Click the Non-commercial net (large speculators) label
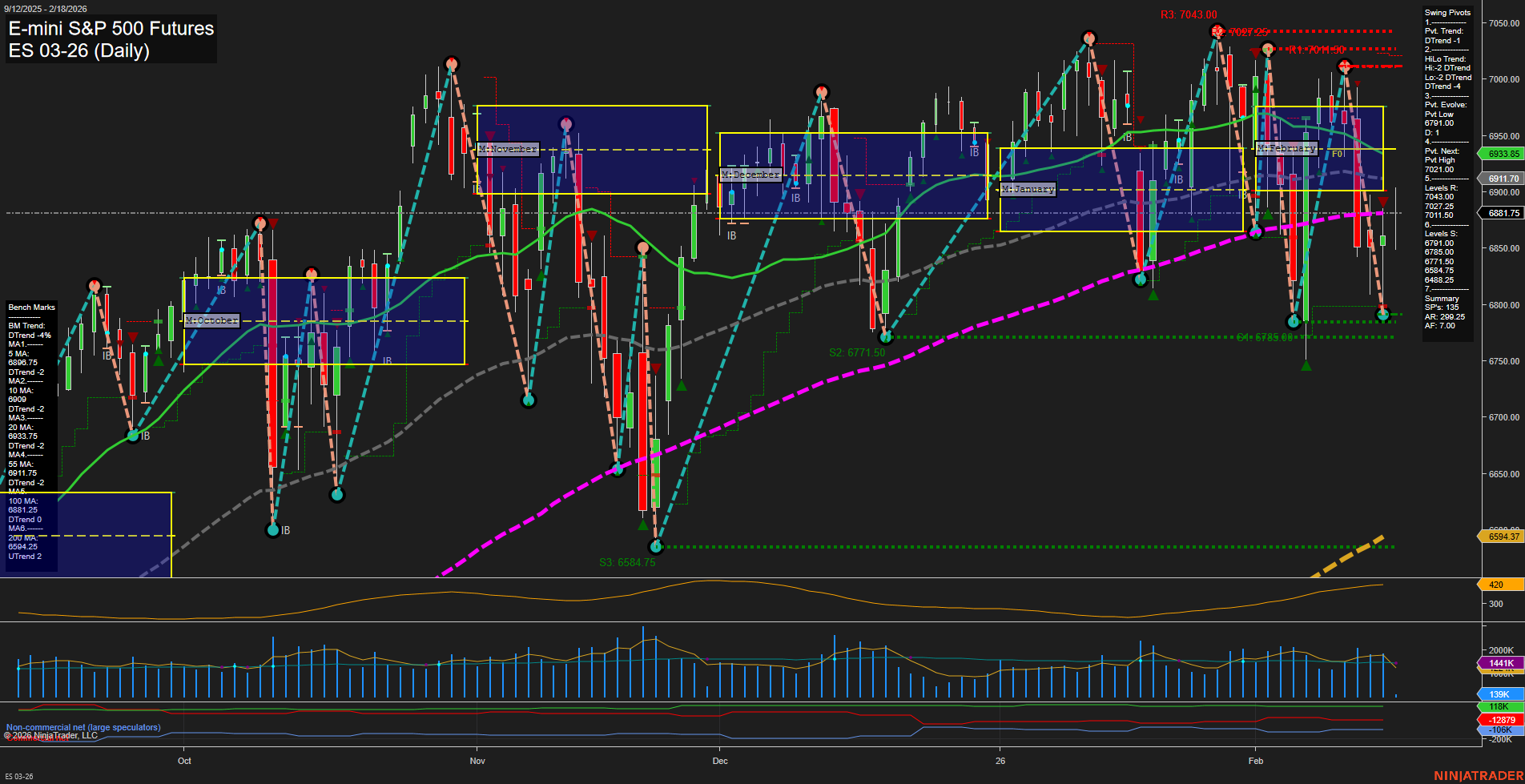1525x784 pixels. (82, 728)
